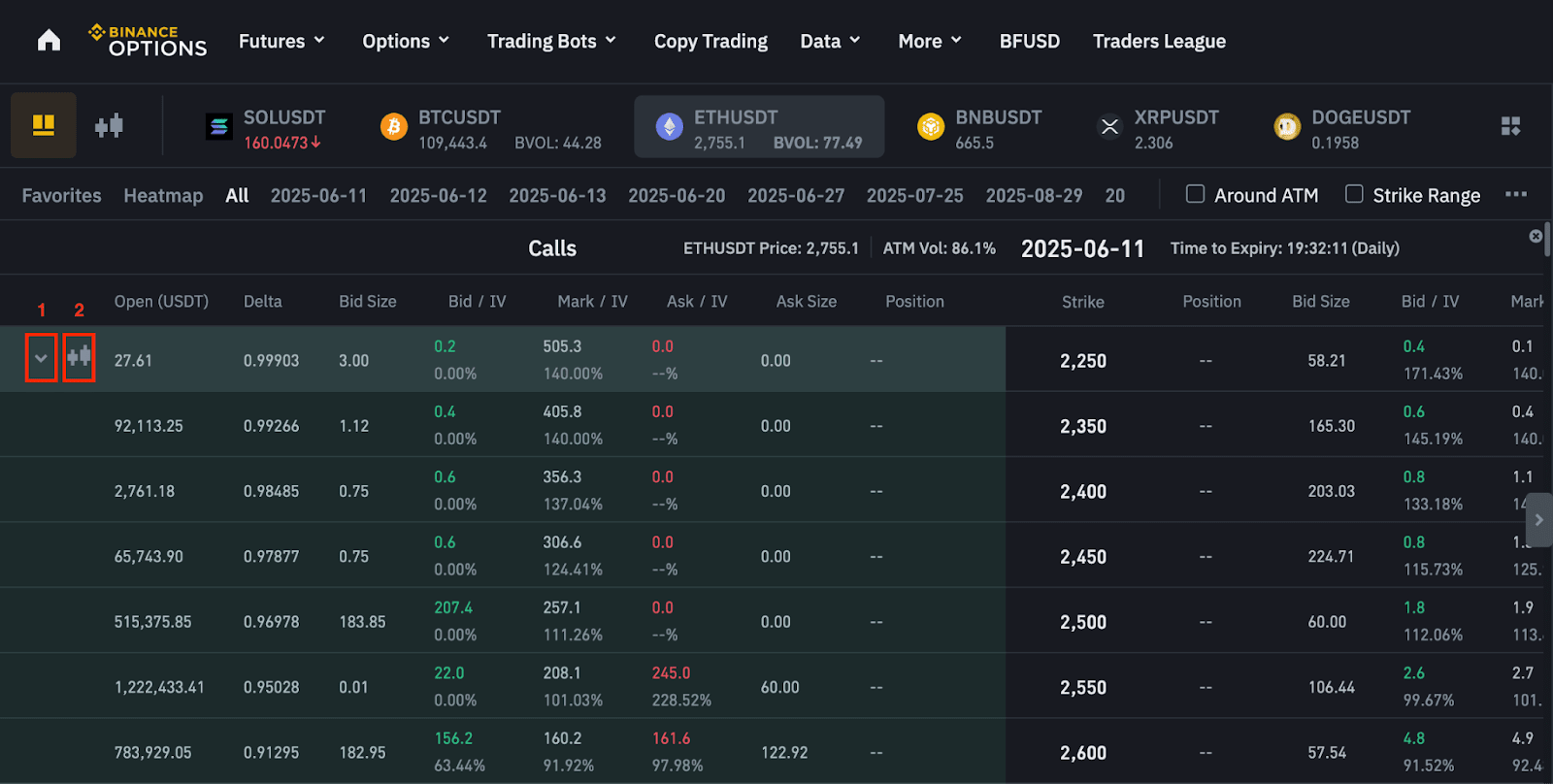Open the Trading Bots dropdown menu
Image resolution: width=1553 pixels, height=784 pixels.
tap(551, 41)
